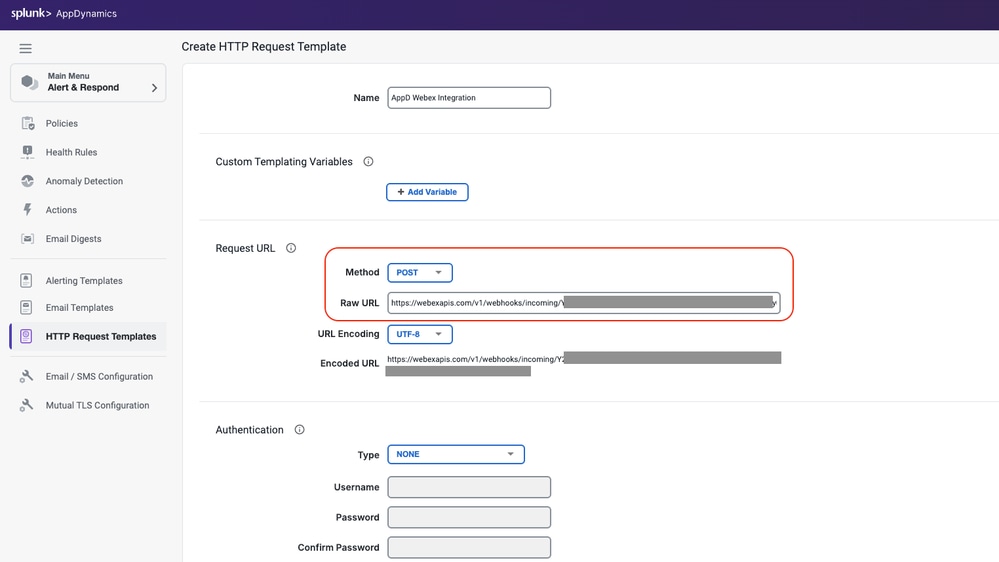Image resolution: width=999 pixels, height=562 pixels.
Task: Expand Alert & Respond main menu chevron
Action: [154, 88]
